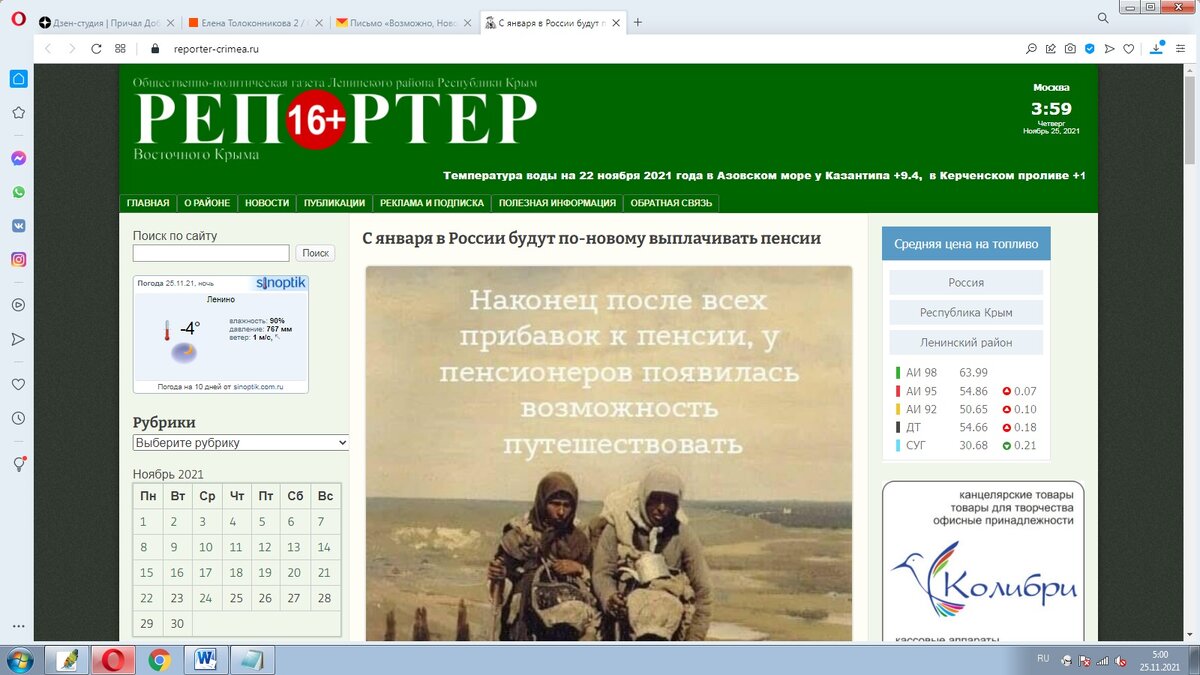This screenshot has height=675, width=1200.
Task: Click the RU language indicator in tray
Action: (x=1043, y=659)
